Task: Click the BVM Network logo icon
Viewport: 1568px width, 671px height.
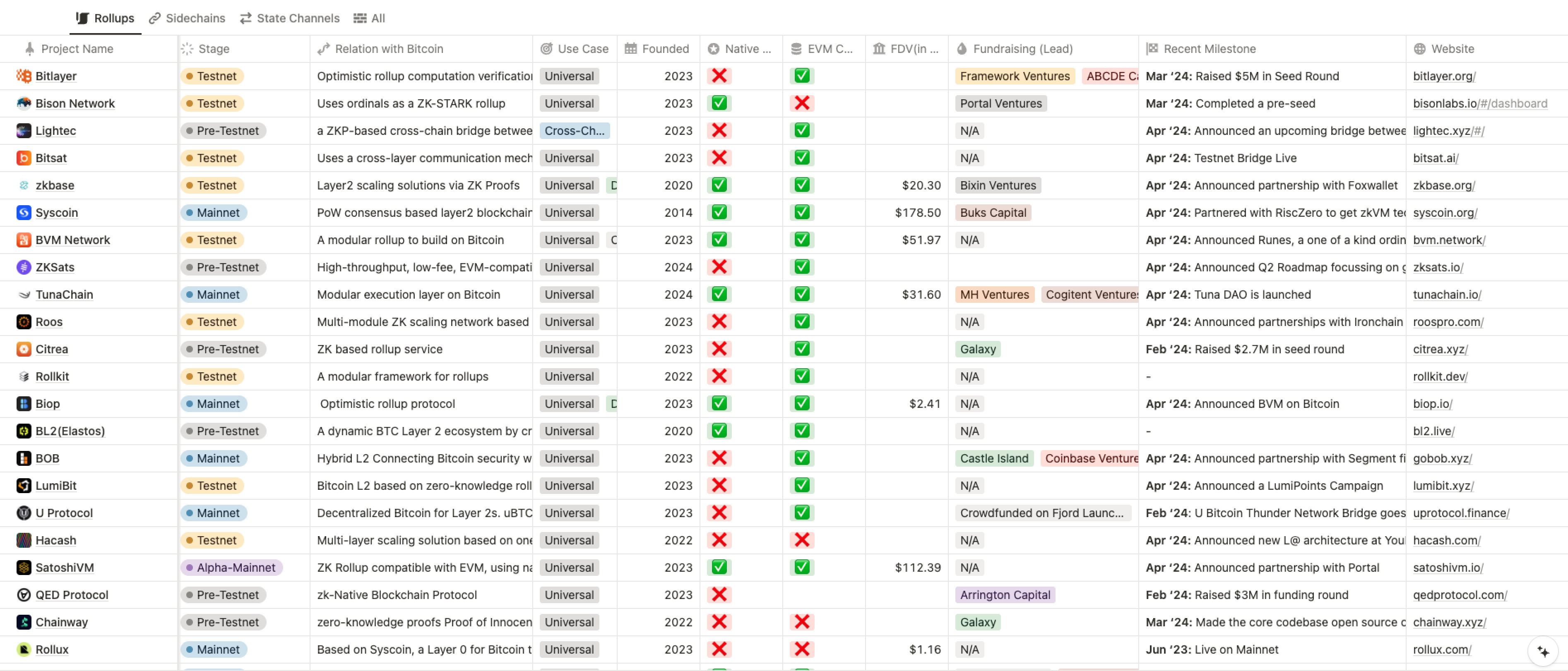Action: [24, 240]
